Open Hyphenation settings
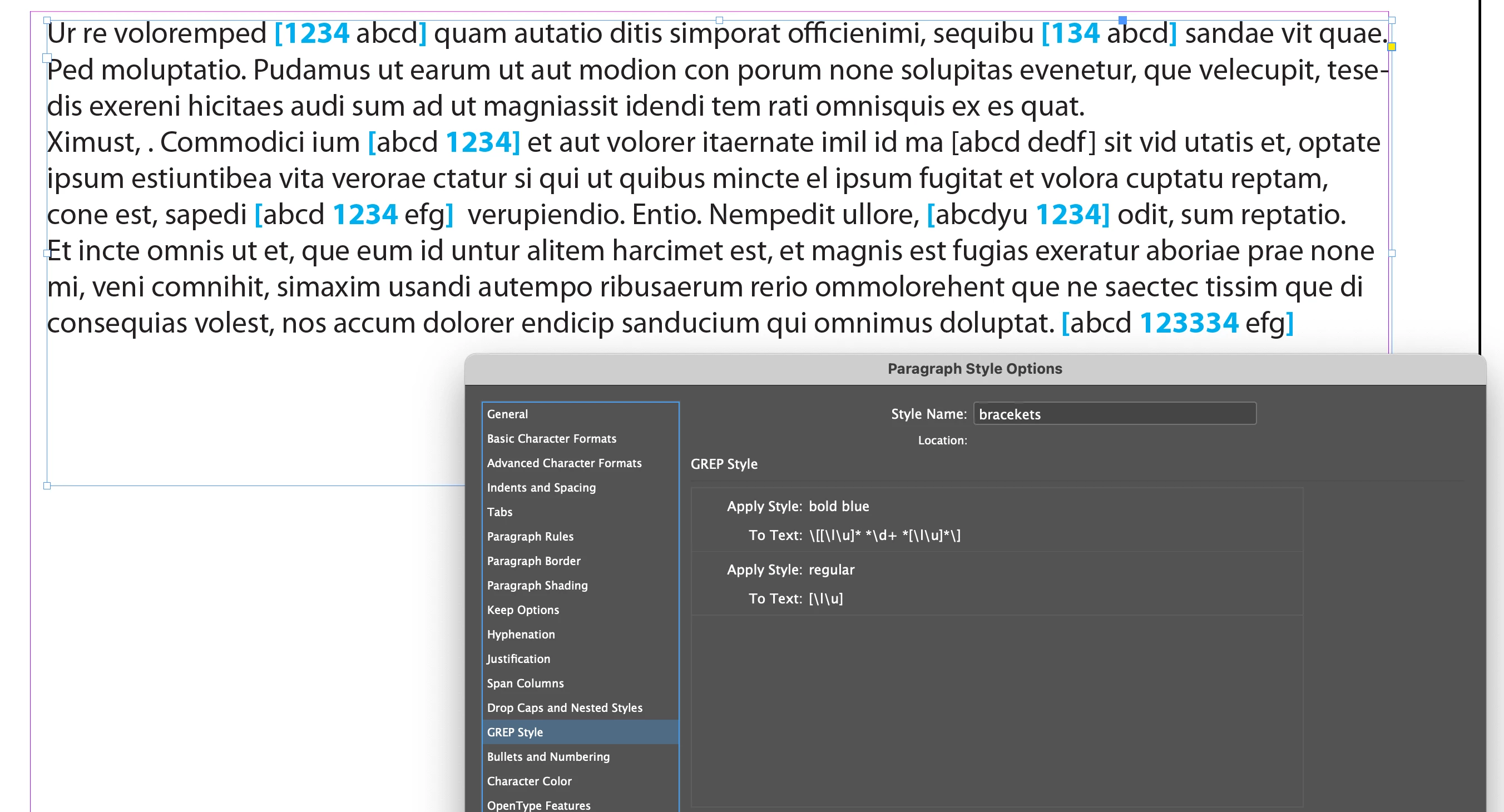1504x812 pixels. pos(520,635)
